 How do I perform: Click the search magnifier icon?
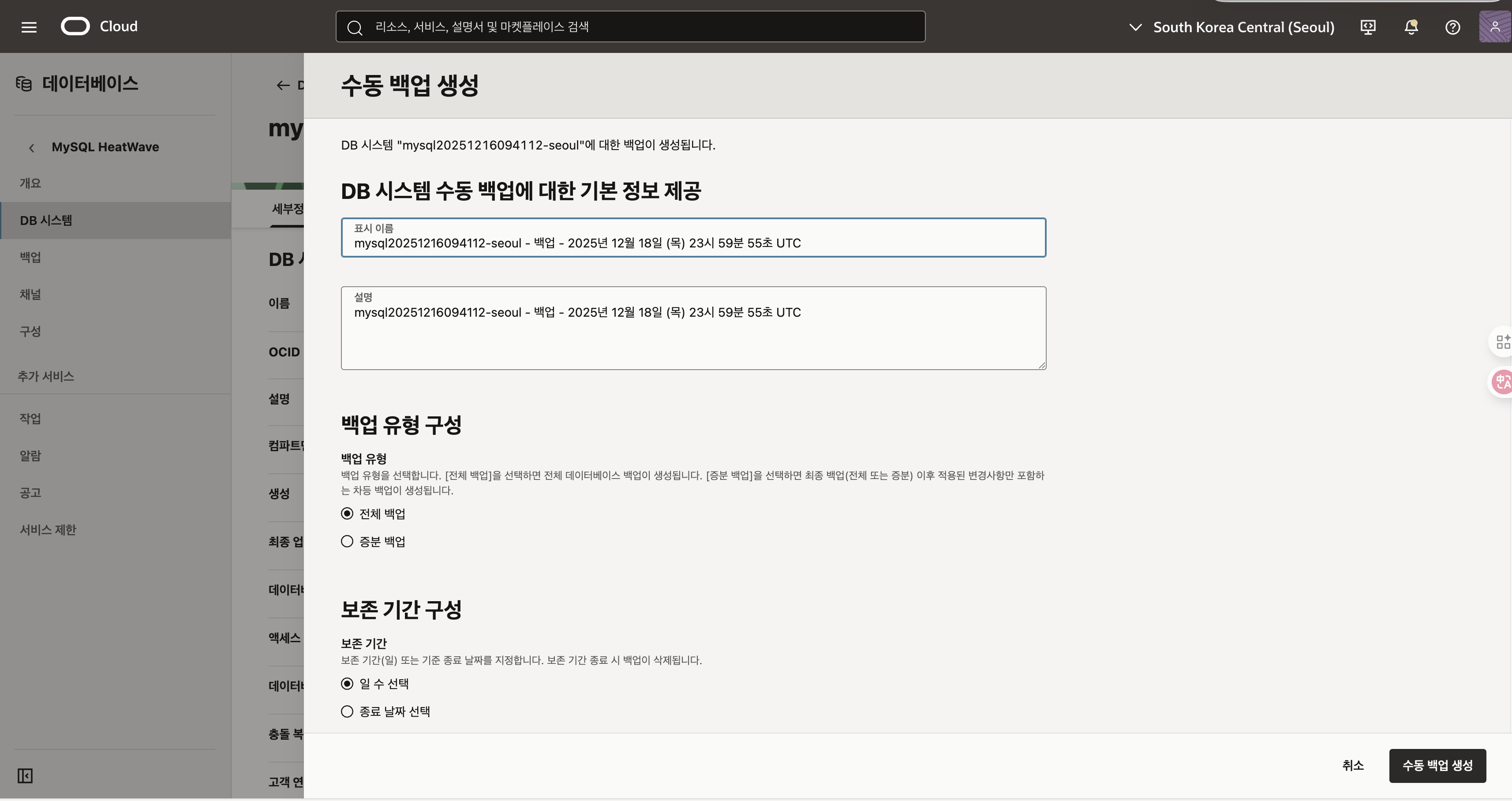pyautogui.click(x=355, y=27)
